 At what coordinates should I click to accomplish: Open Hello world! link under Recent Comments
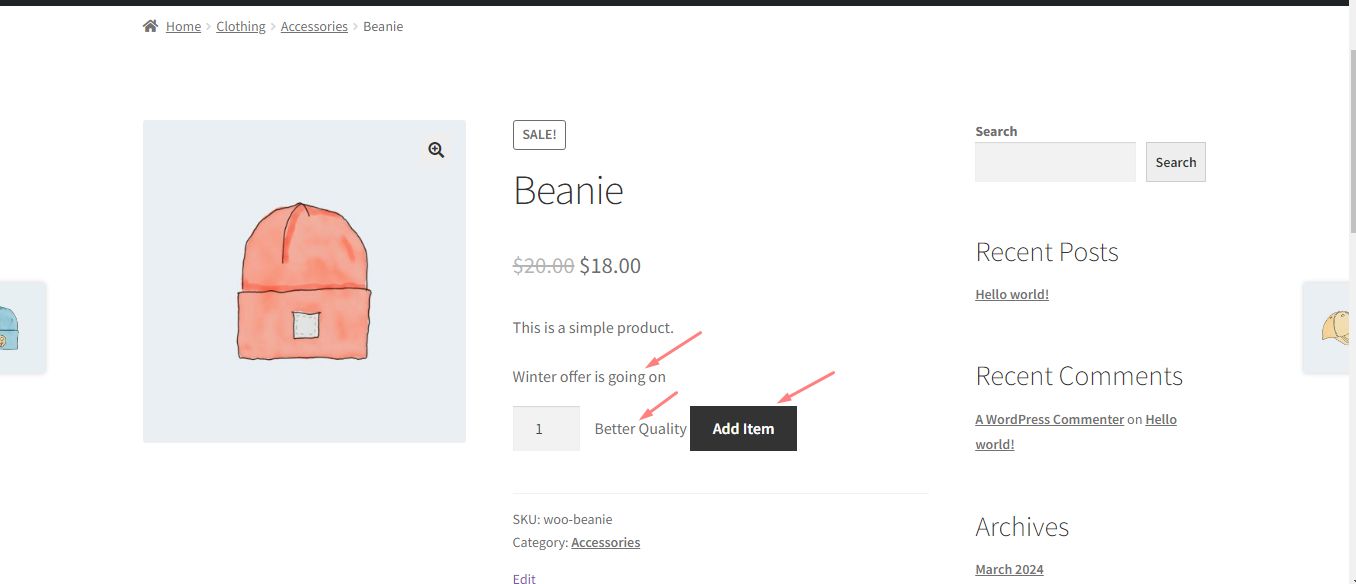pos(1160,420)
